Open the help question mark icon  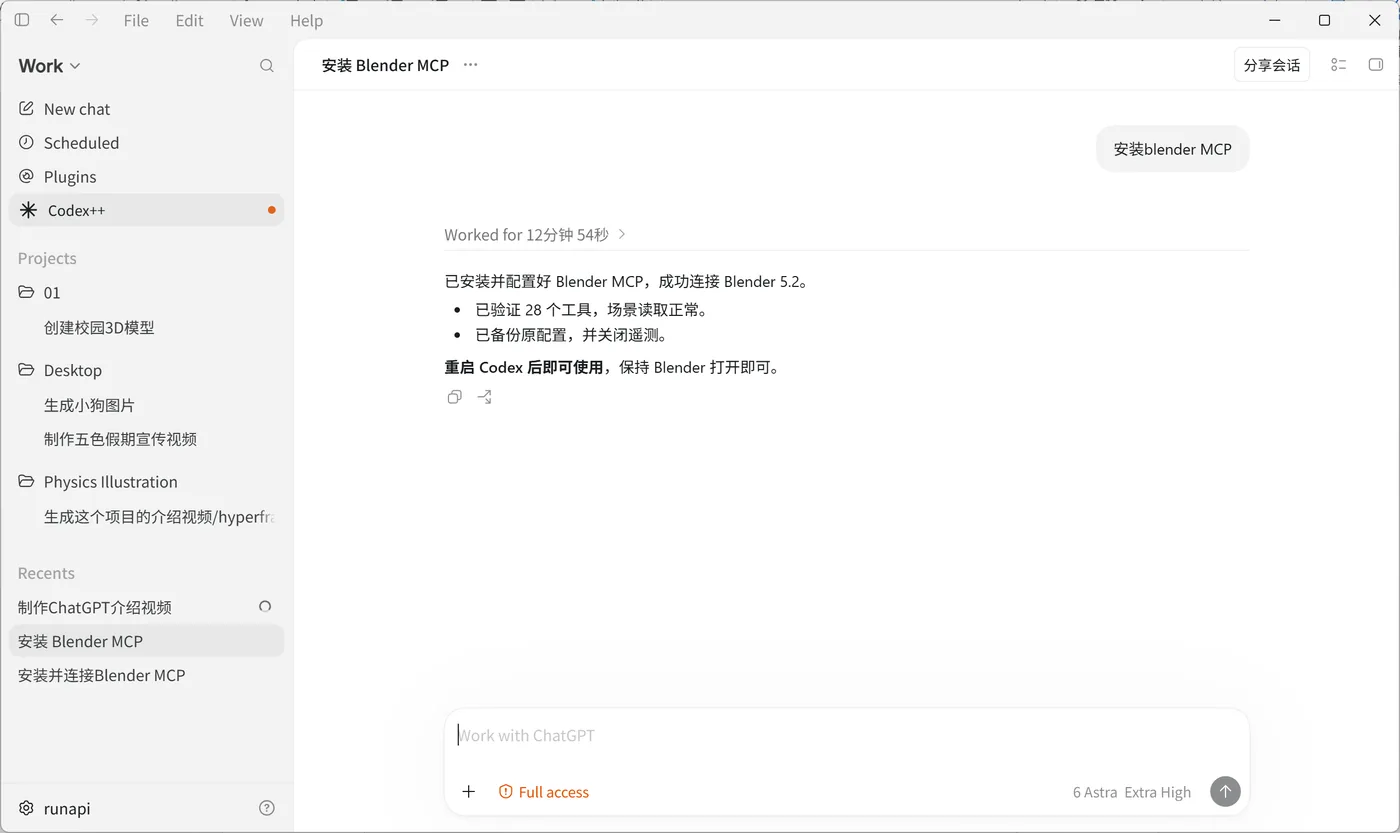pyautogui.click(x=267, y=808)
